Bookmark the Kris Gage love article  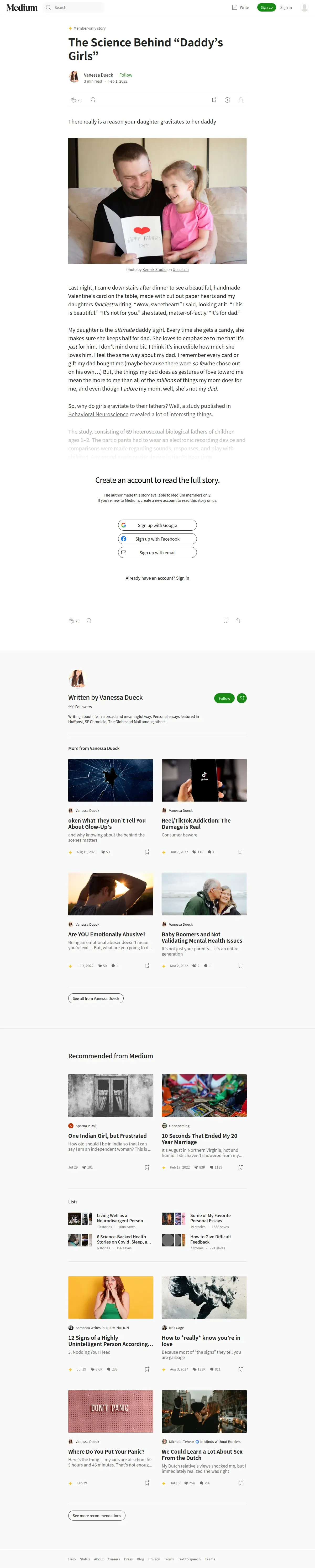(240, 1369)
